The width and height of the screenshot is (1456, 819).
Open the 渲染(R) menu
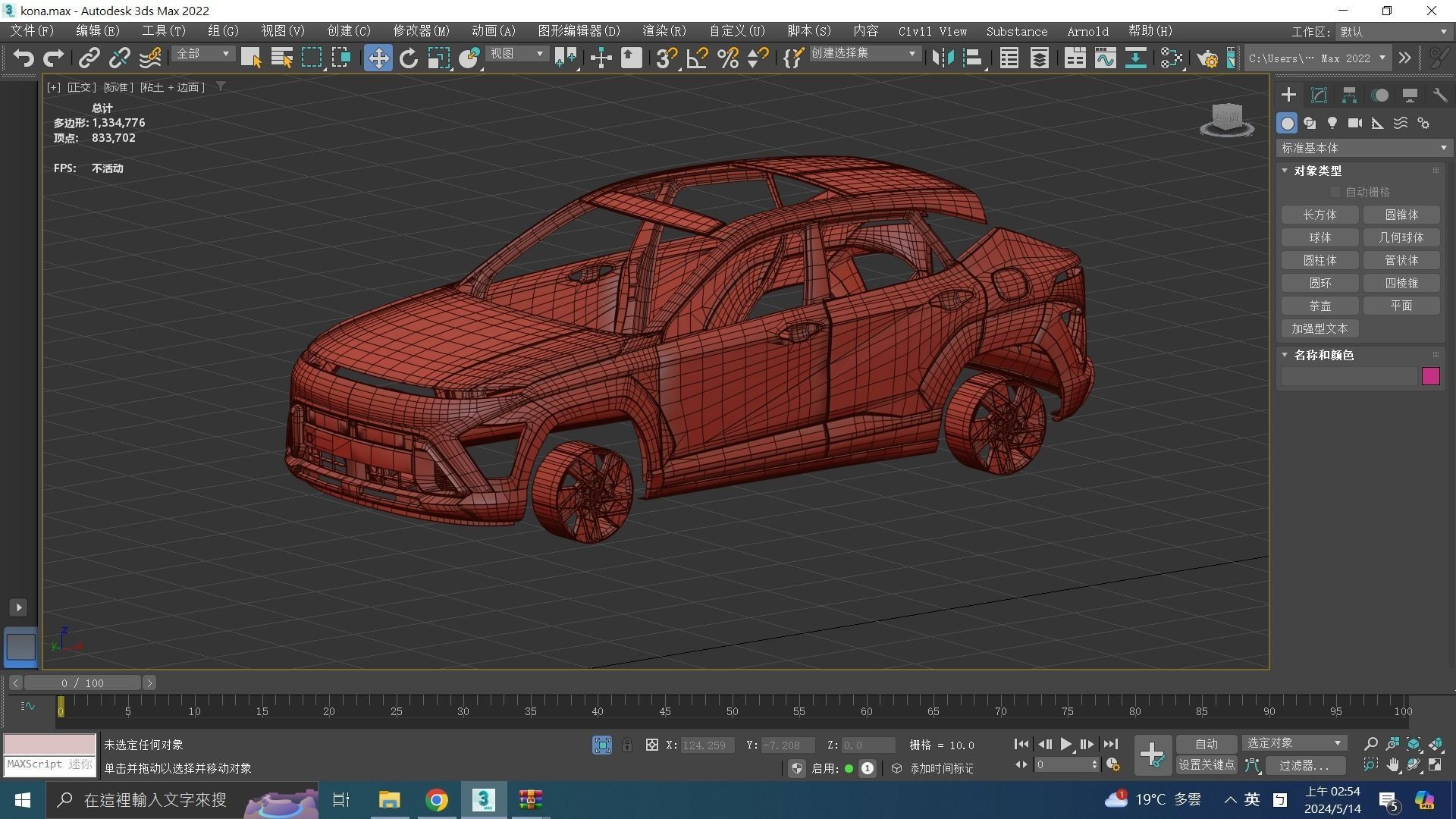pyautogui.click(x=664, y=31)
